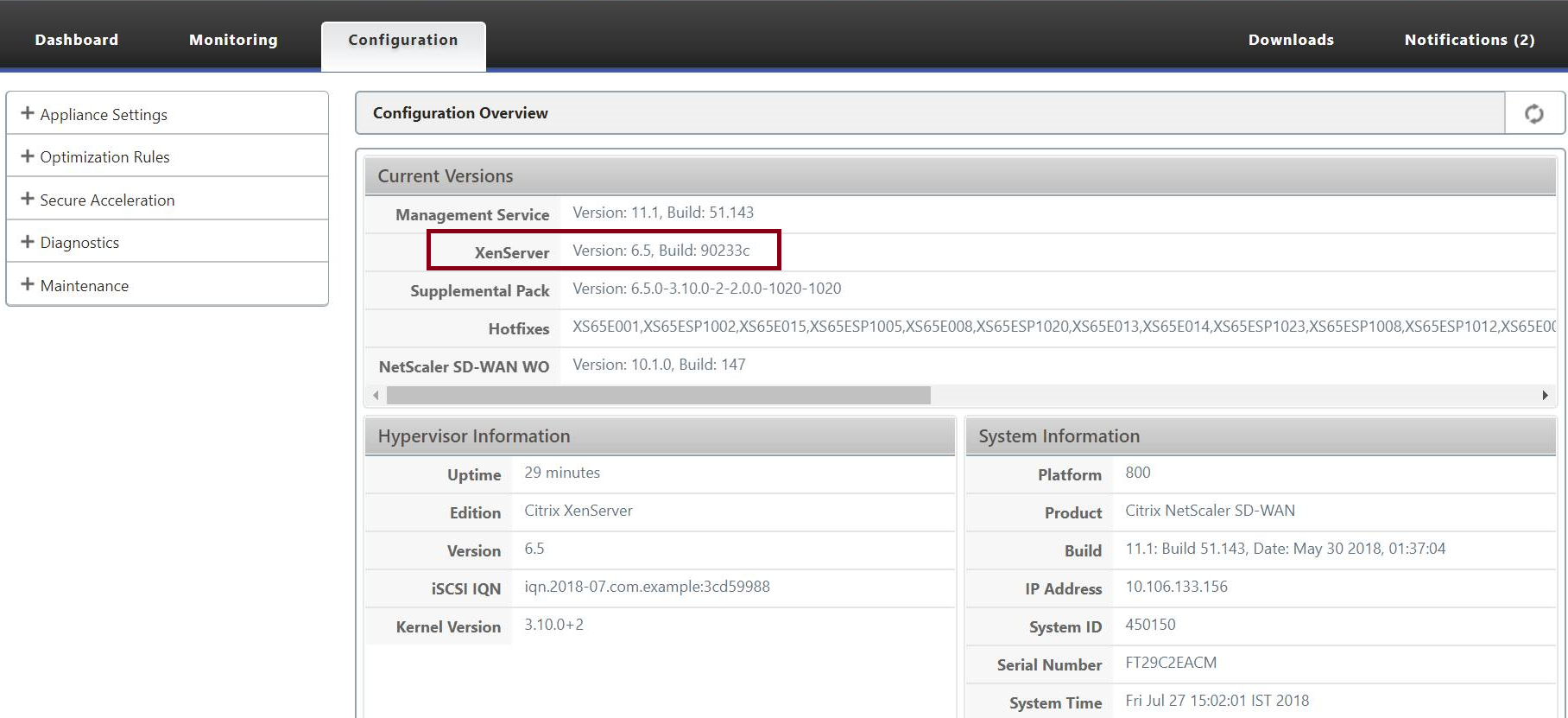Click the refresh icon in Configuration Overview
The image size is (1568, 718).
tap(1533, 113)
